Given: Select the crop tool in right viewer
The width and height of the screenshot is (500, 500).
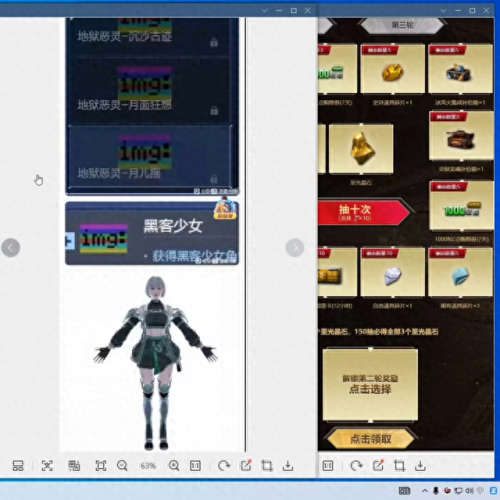Looking at the screenshot, I should tap(399, 466).
